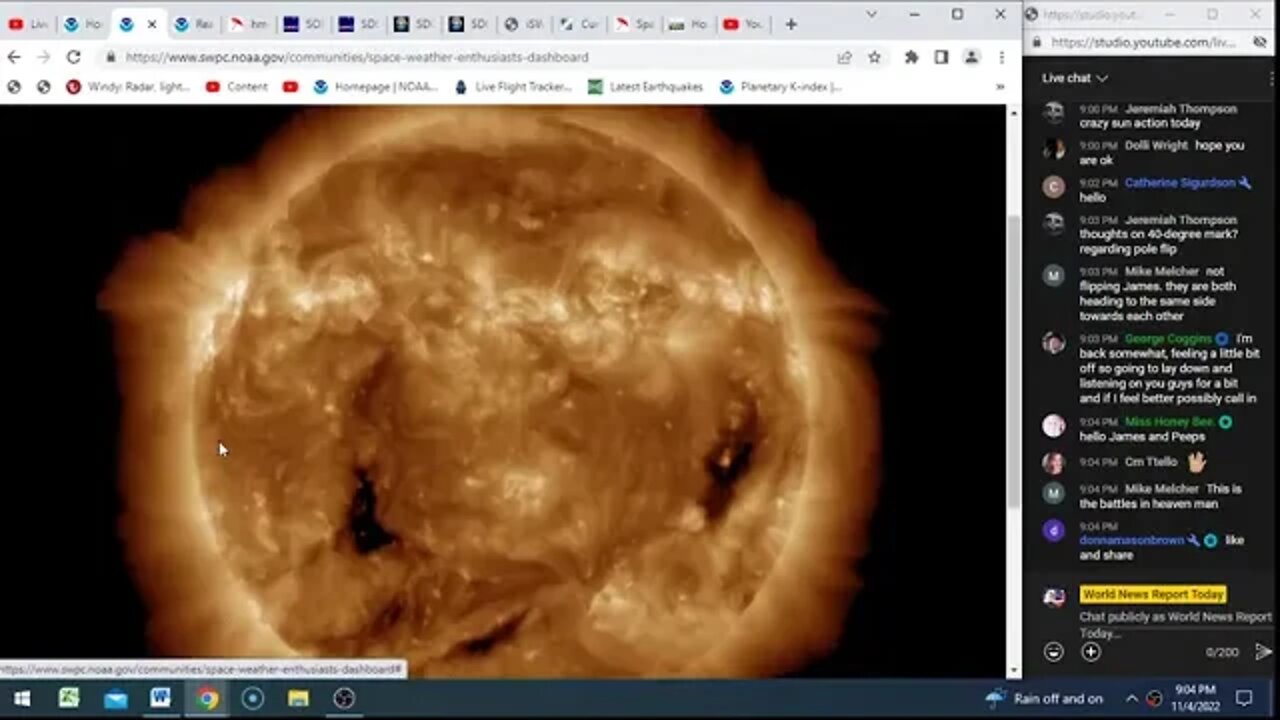Viewport: 1280px width, 720px height.
Task: Open Chrome from the taskbar
Action: click(x=207, y=698)
